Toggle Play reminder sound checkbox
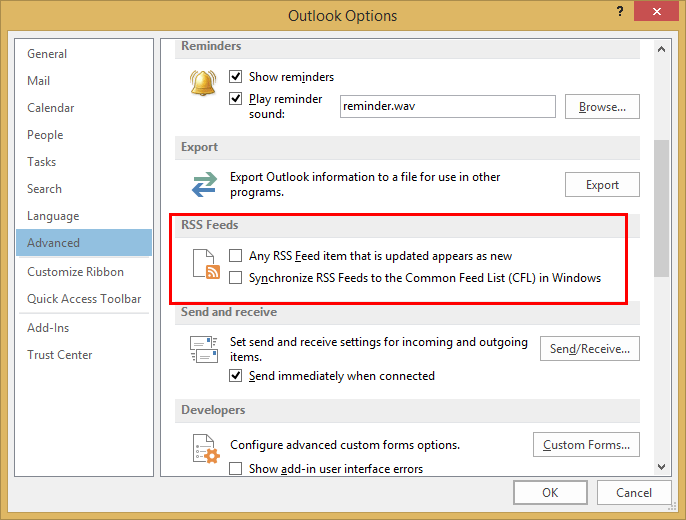The image size is (686, 520). tap(236, 99)
